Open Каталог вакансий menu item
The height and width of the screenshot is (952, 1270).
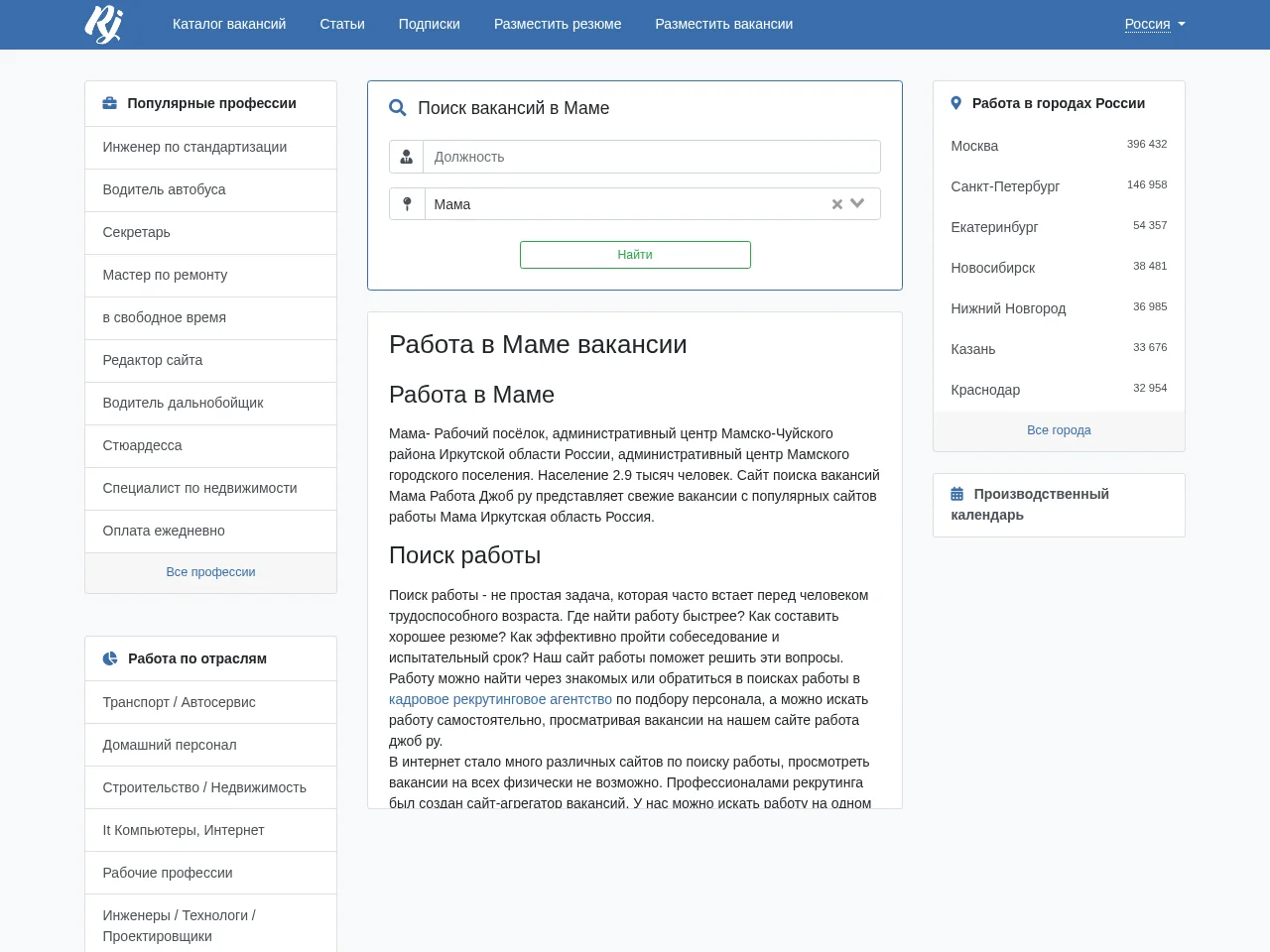pos(229,24)
